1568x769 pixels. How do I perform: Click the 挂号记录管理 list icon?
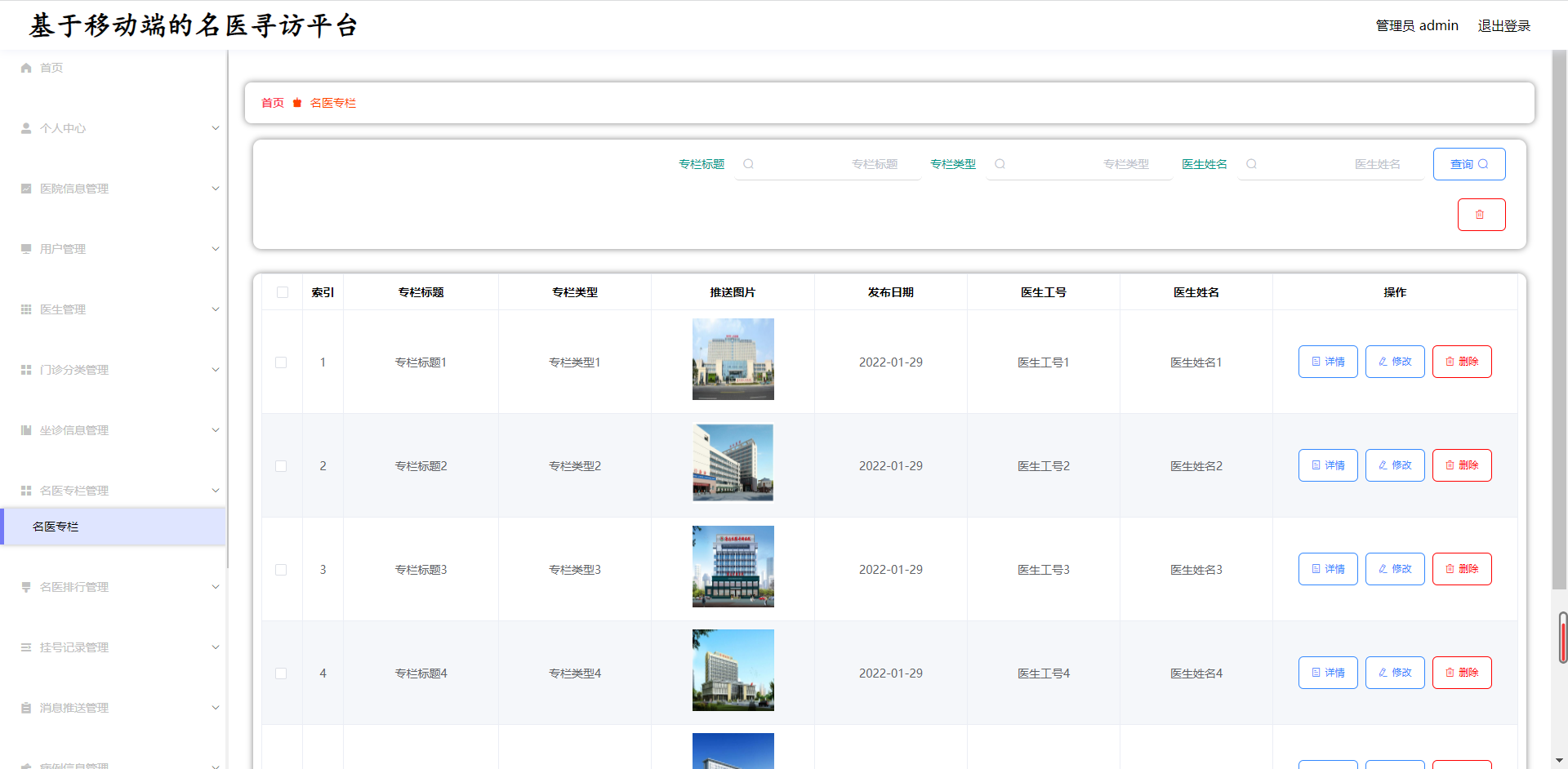26,647
